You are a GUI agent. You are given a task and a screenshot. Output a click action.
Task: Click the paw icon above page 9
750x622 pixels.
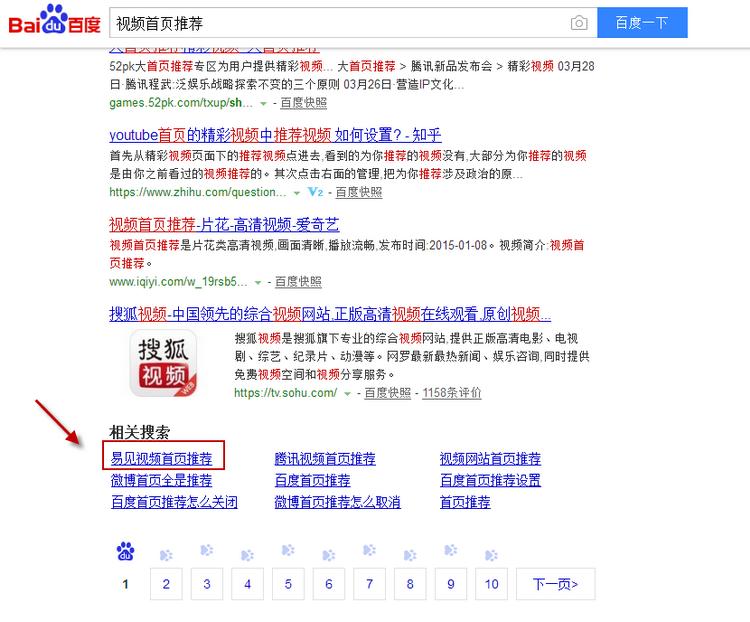coord(451,550)
